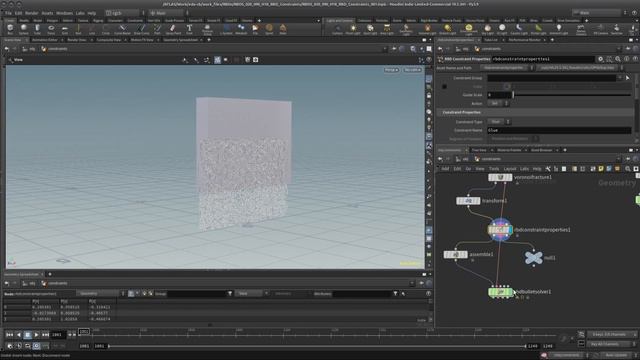
Task: Click the Constraint Group input field
Action: (x=551, y=78)
